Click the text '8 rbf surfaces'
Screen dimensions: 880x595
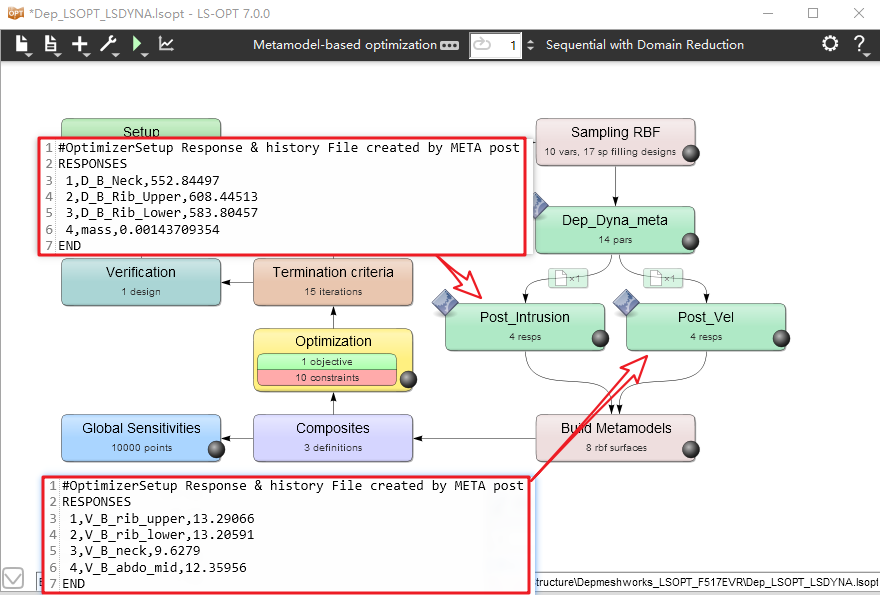pos(616,447)
